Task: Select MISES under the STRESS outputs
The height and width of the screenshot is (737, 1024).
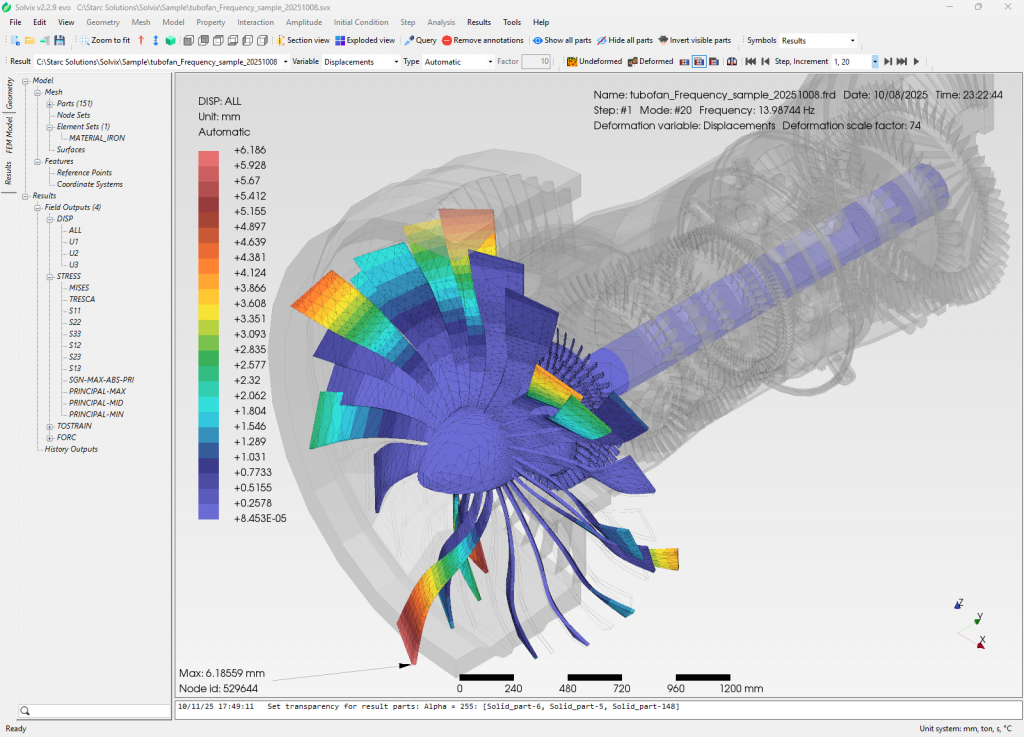Action: pyautogui.click(x=79, y=288)
